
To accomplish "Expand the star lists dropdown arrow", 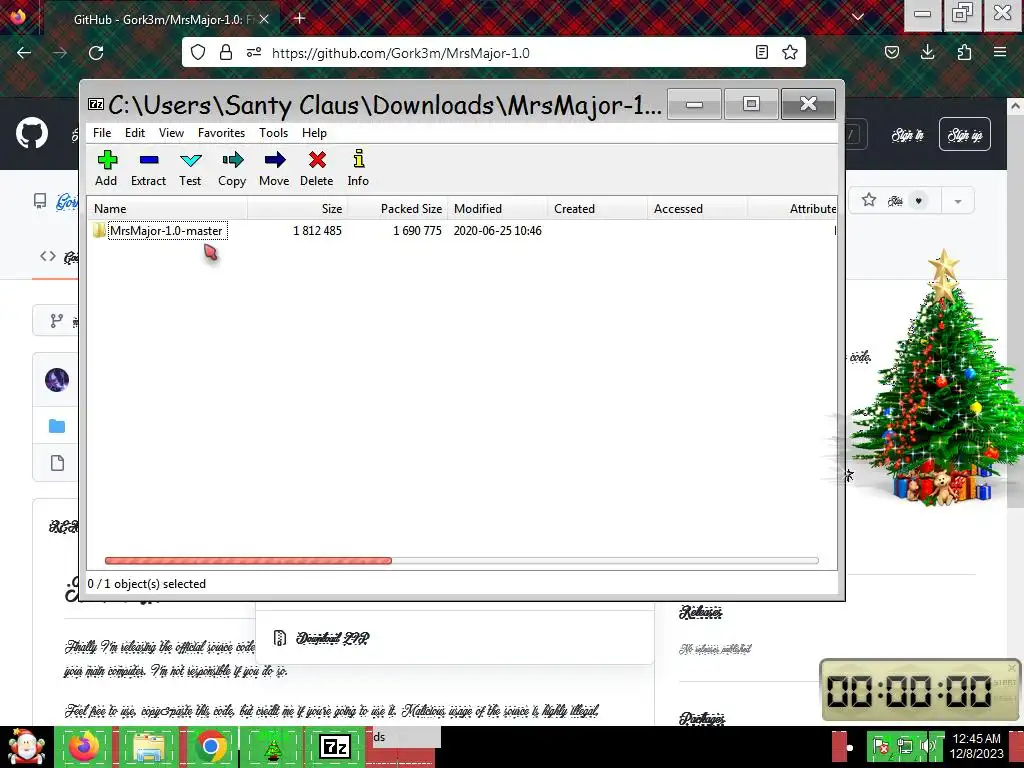I will coord(958,201).
